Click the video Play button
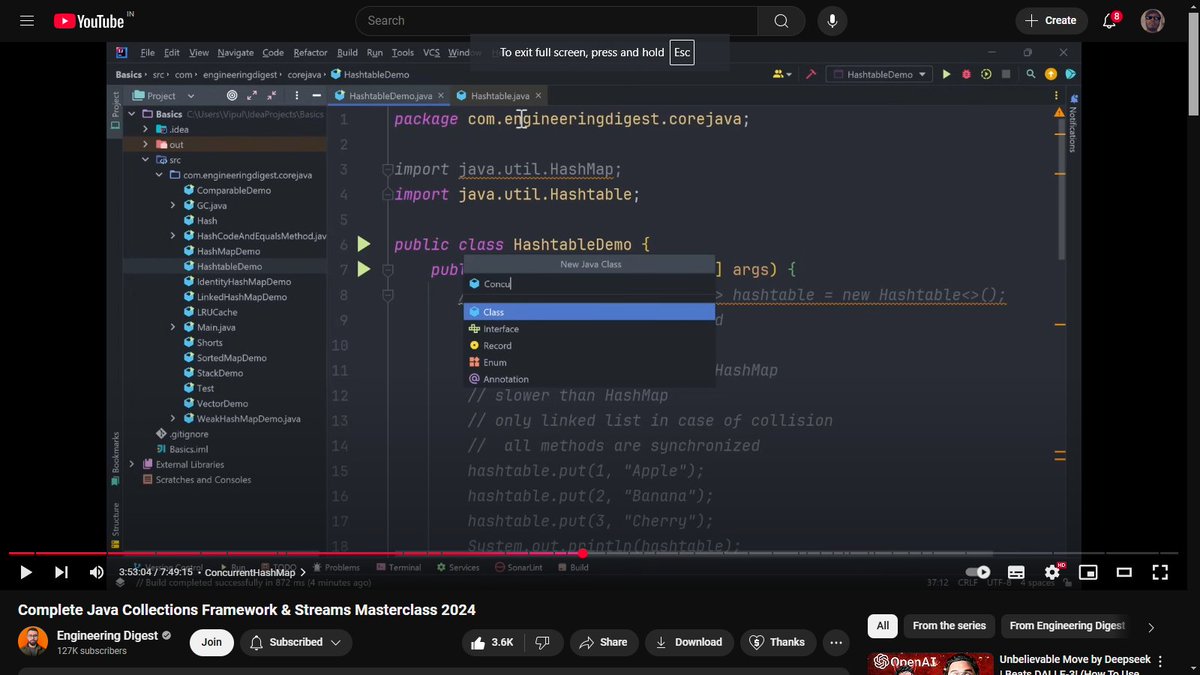1200x675 pixels. 26,572
